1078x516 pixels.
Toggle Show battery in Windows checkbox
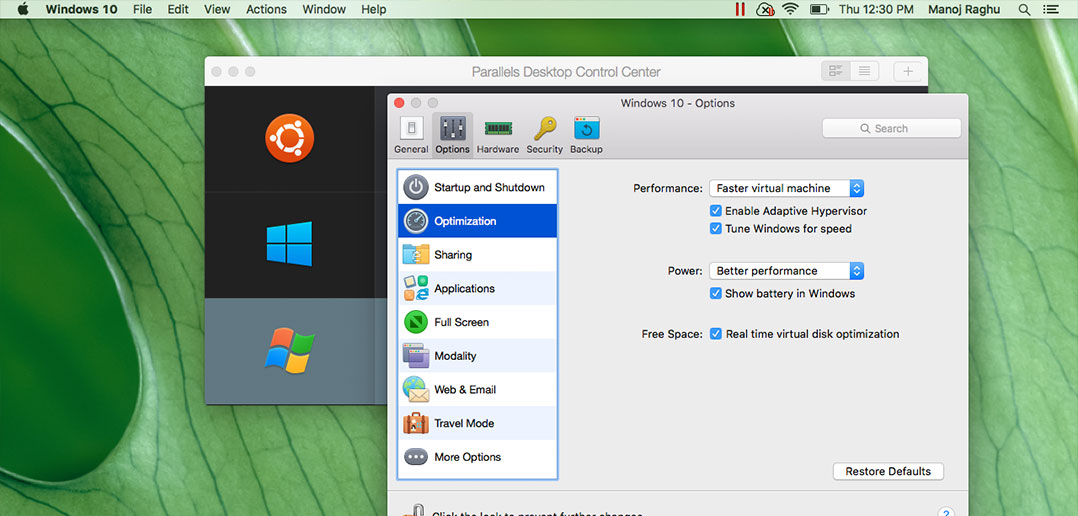click(x=716, y=293)
